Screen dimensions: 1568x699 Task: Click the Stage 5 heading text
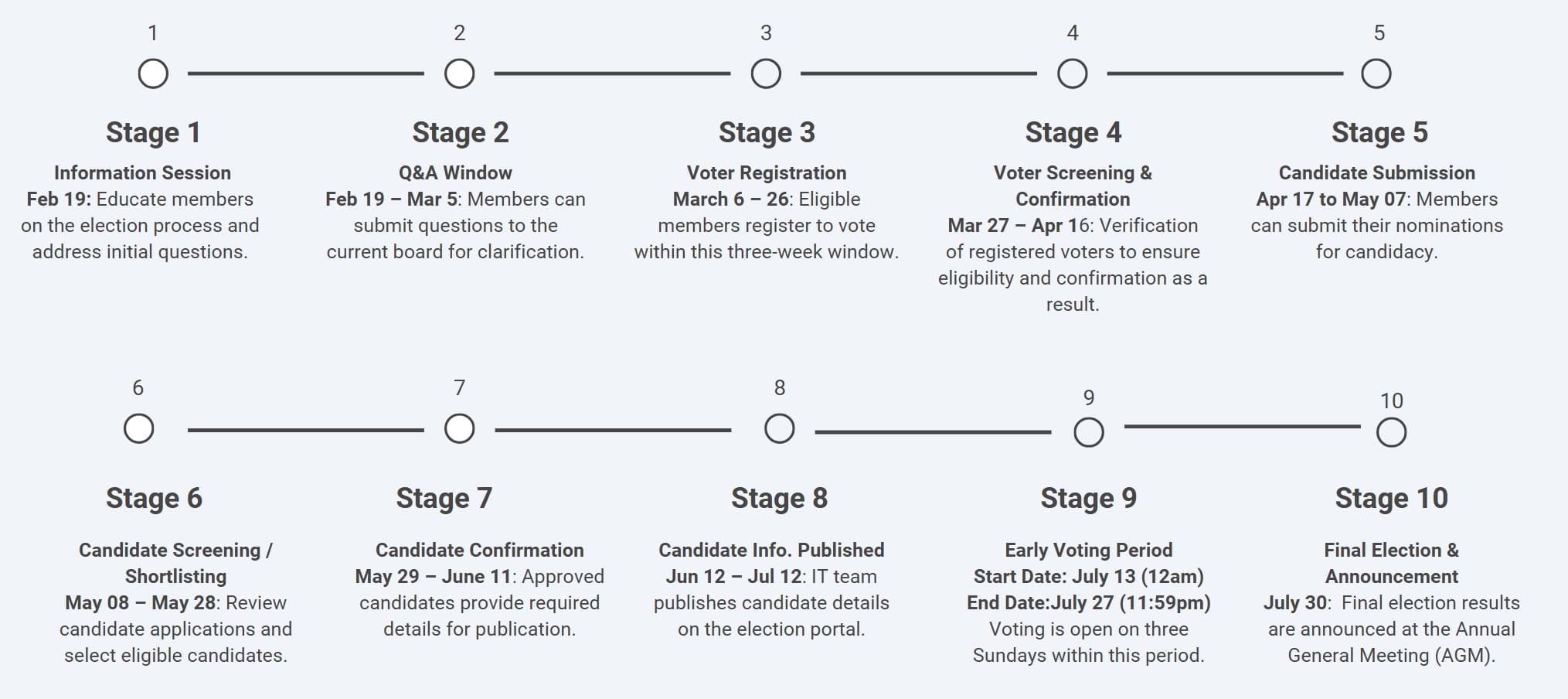coord(1379,132)
